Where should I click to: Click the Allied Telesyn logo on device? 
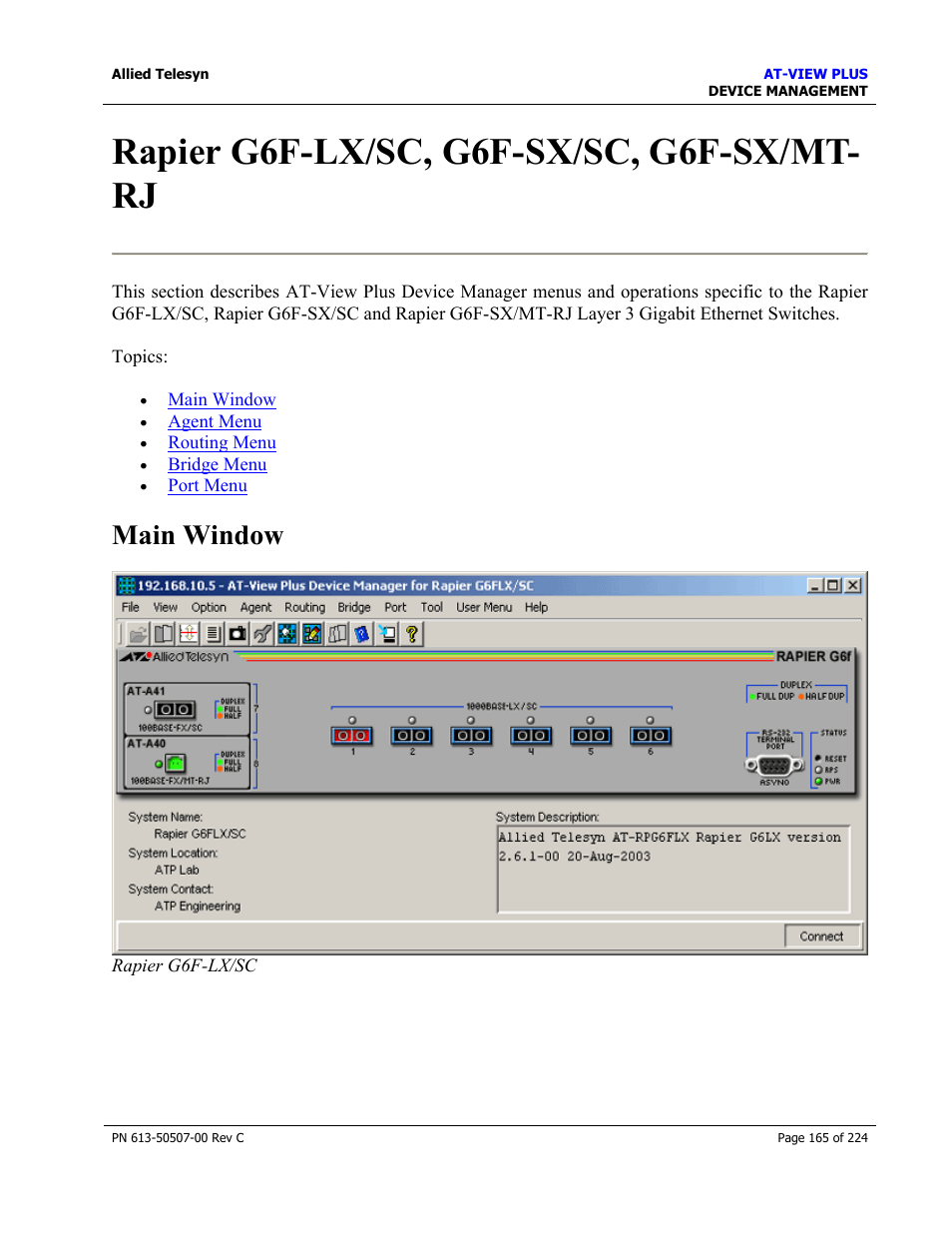[x=175, y=657]
